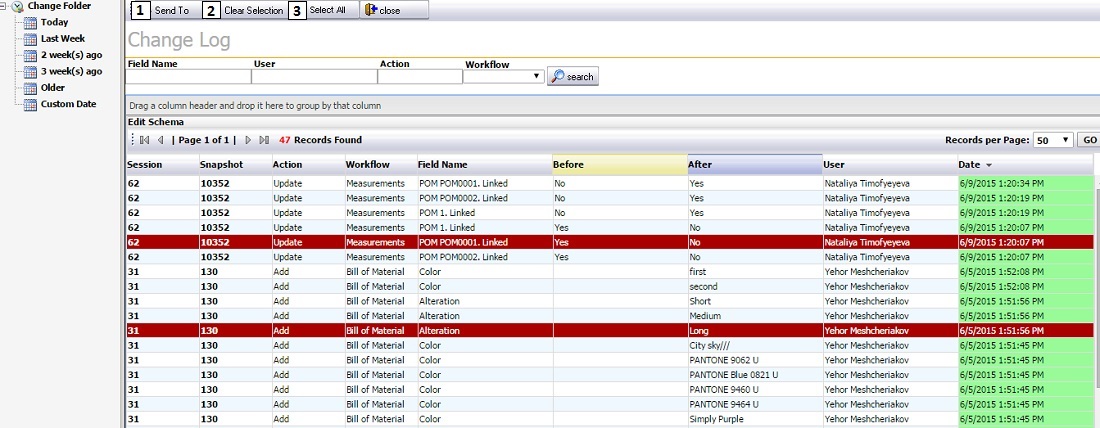Viewport: 1100px width, 428px height.
Task: Sort by the After column header
Action: [756, 165]
